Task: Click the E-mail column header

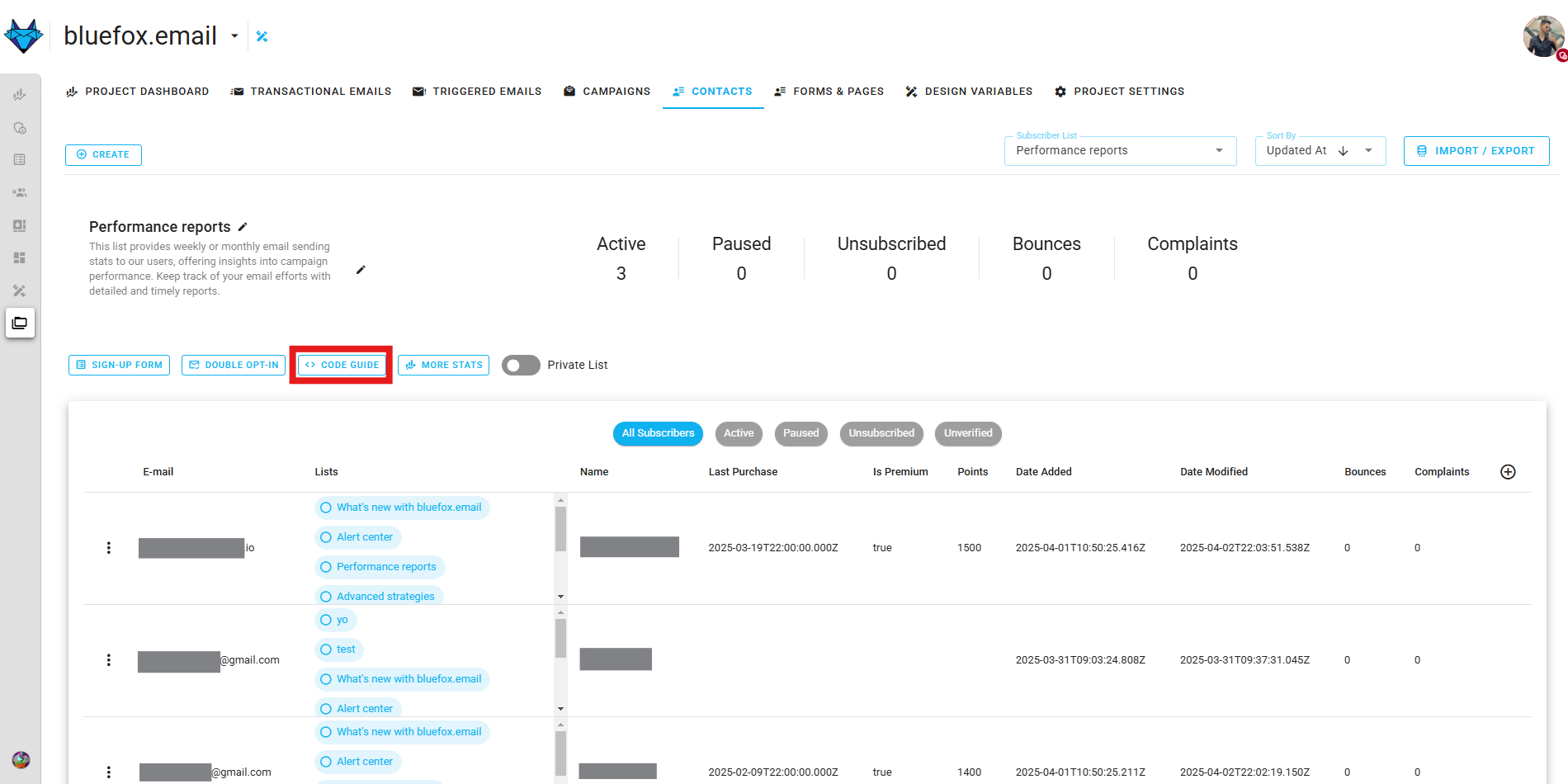Action: [158, 472]
